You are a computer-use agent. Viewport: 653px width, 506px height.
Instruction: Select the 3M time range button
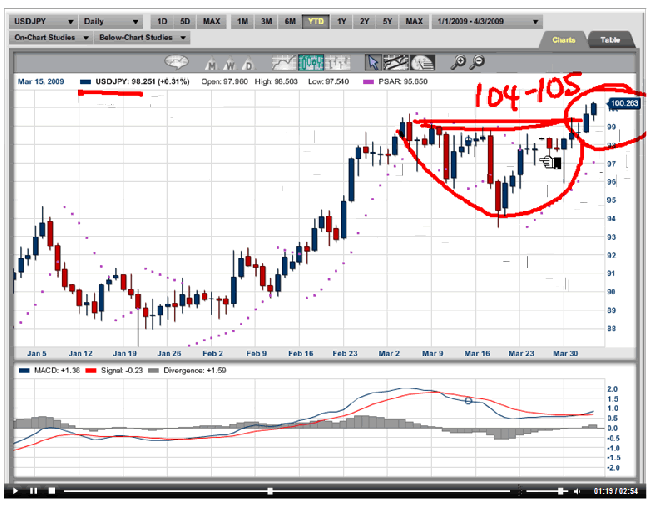point(264,21)
